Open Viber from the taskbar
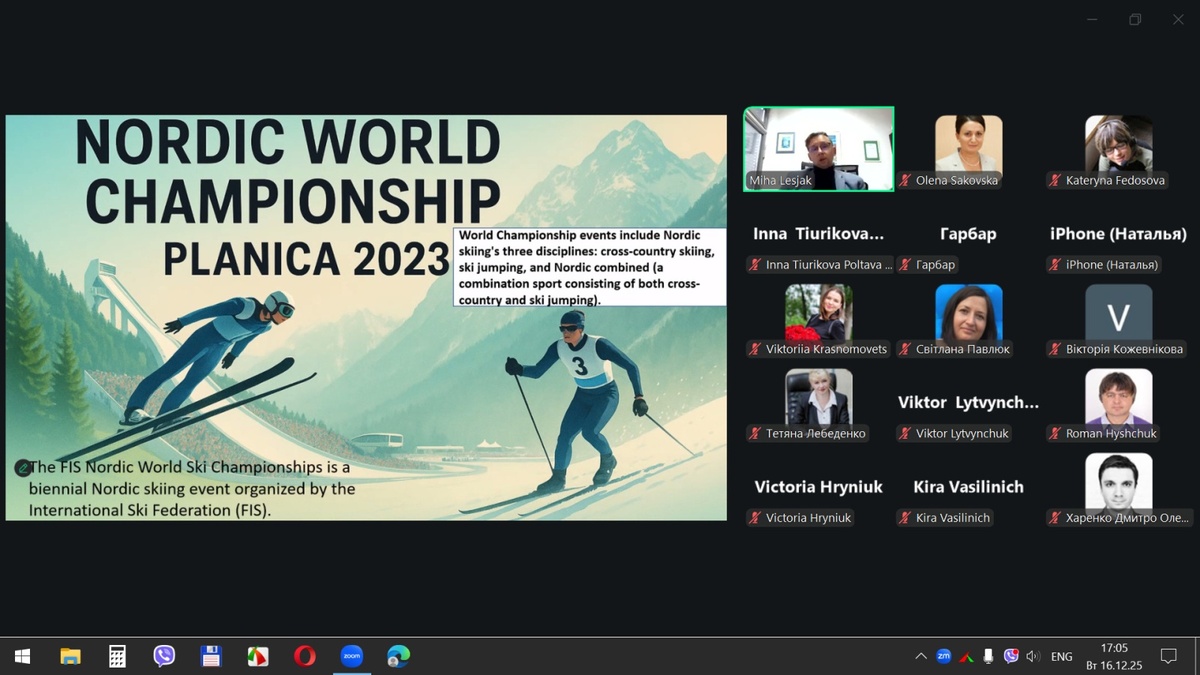1200x675 pixels. tap(164, 656)
